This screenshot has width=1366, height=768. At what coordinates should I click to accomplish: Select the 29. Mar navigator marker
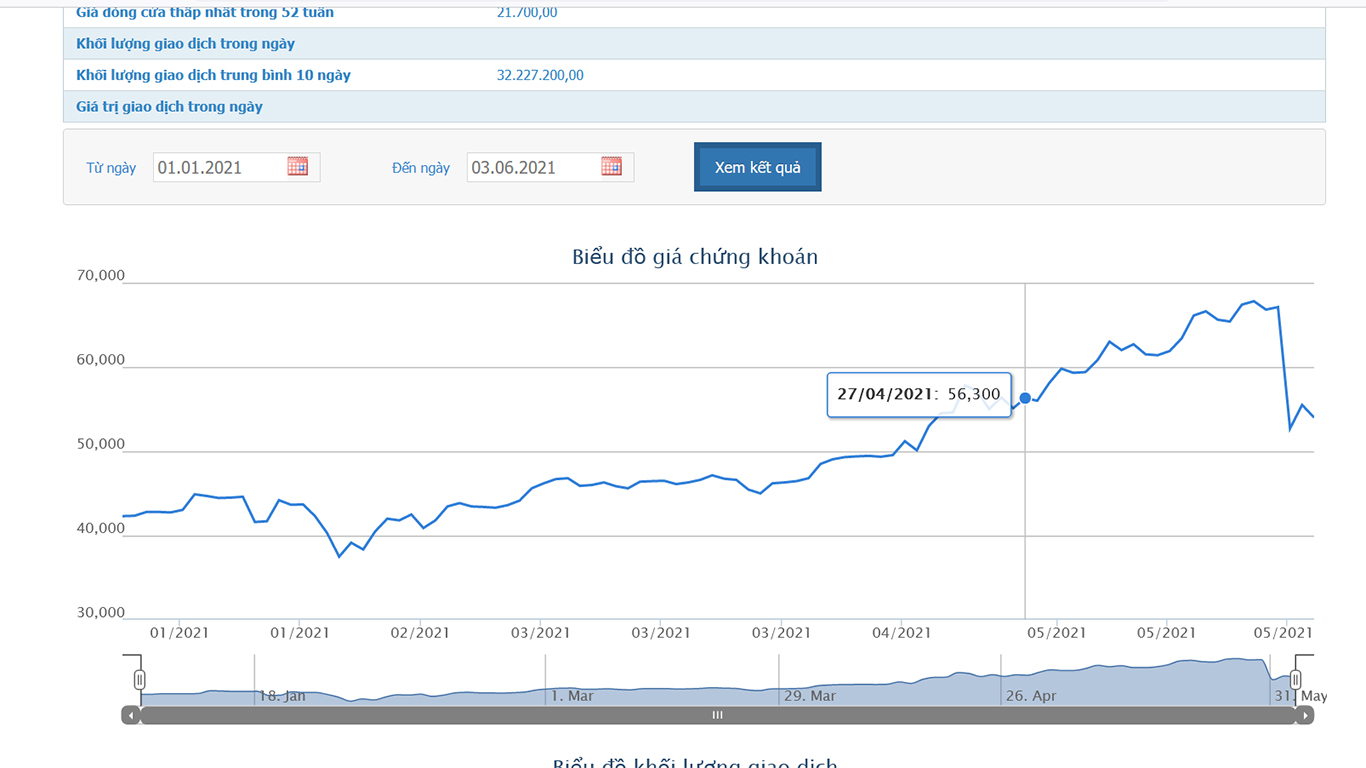click(x=809, y=696)
